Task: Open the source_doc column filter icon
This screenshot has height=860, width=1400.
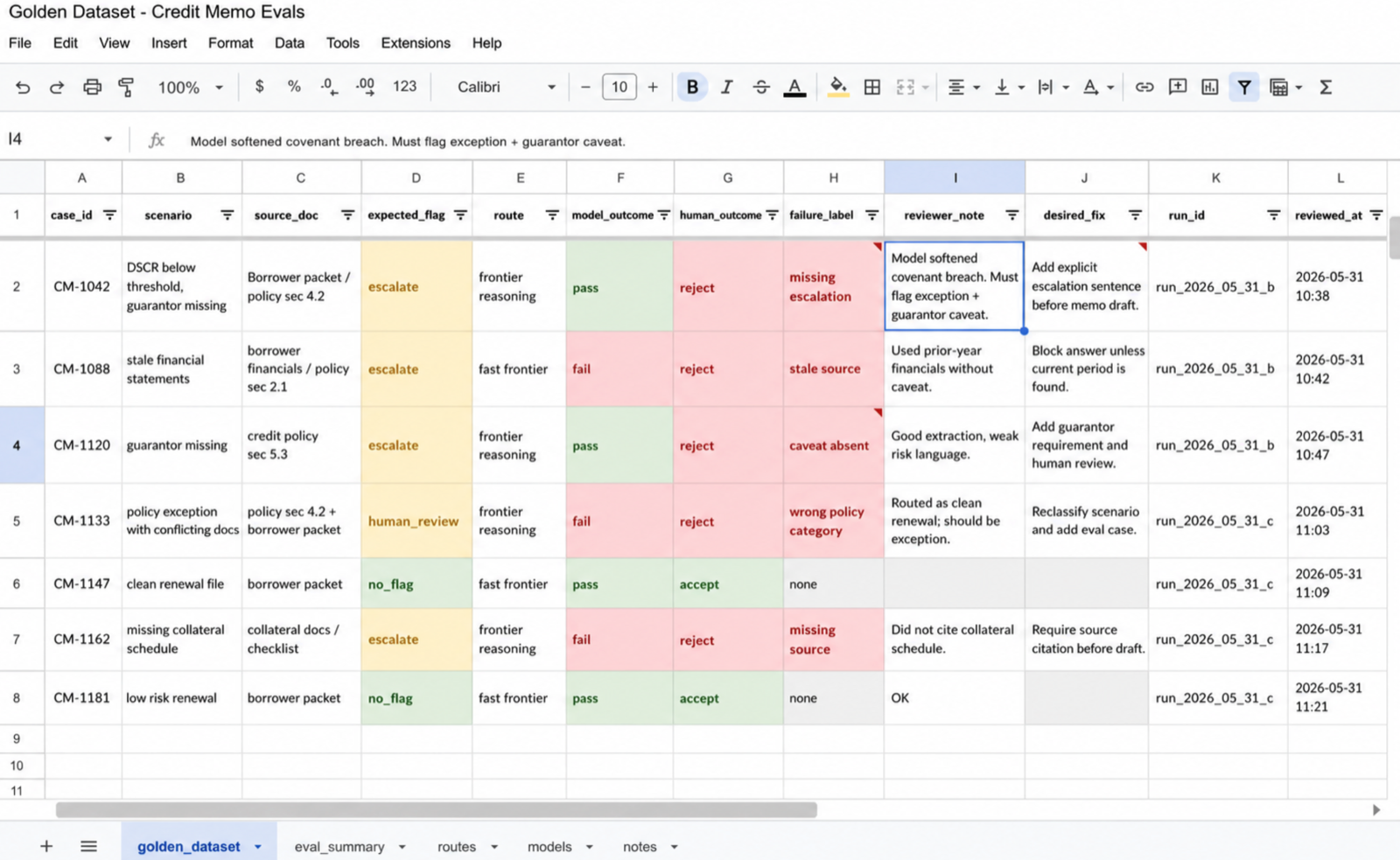Action: 347,215
